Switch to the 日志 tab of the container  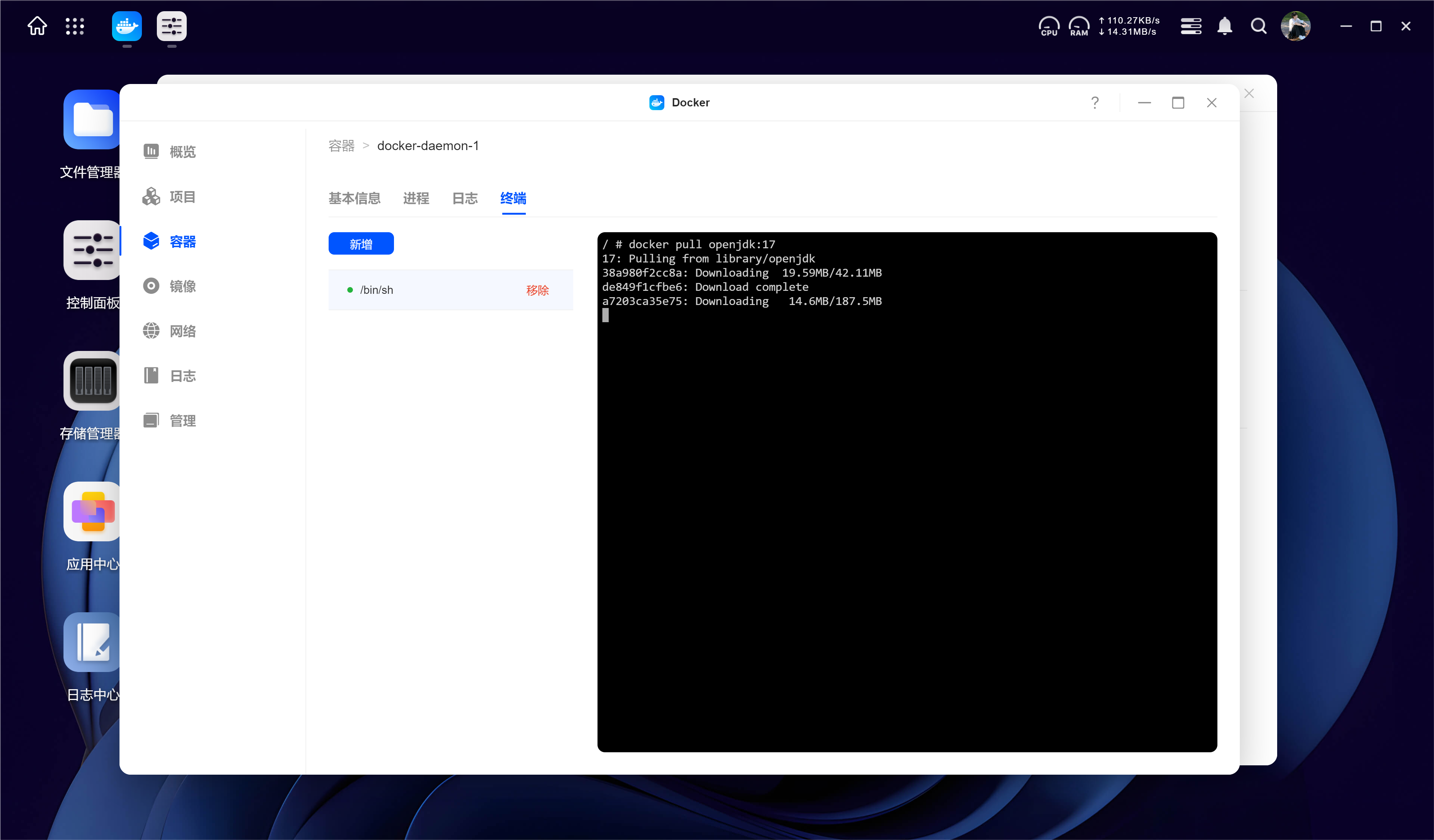(465, 198)
